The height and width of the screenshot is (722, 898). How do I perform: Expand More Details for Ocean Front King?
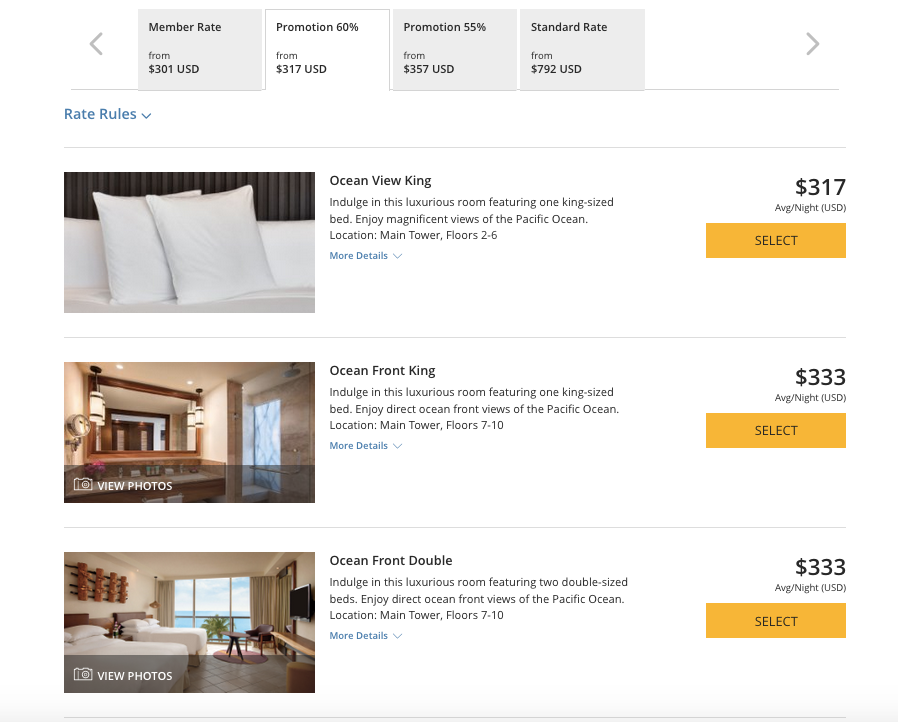click(x=365, y=446)
